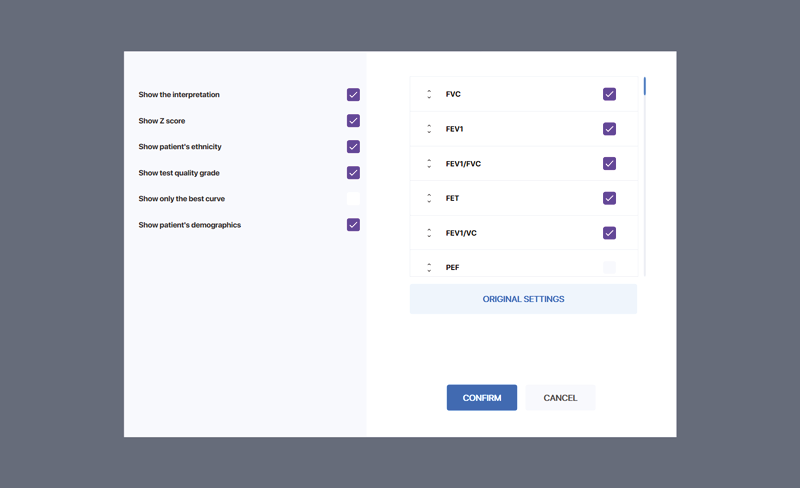Click reorder arrows beside FVC
The width and height of the screenshot is (800, 488).
pyautogui.click(x=429, y=94)
